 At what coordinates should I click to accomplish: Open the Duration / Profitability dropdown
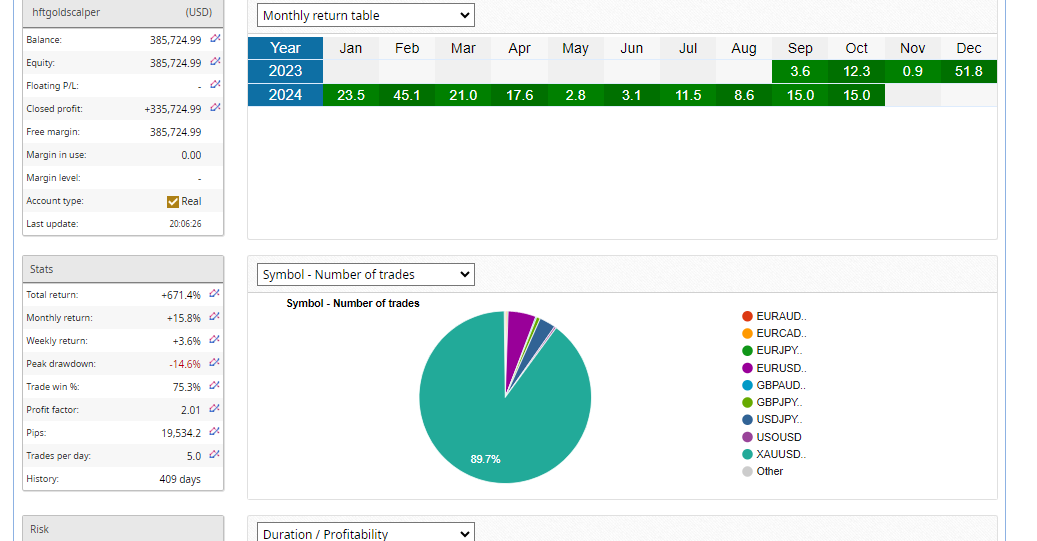click(365, 534)
